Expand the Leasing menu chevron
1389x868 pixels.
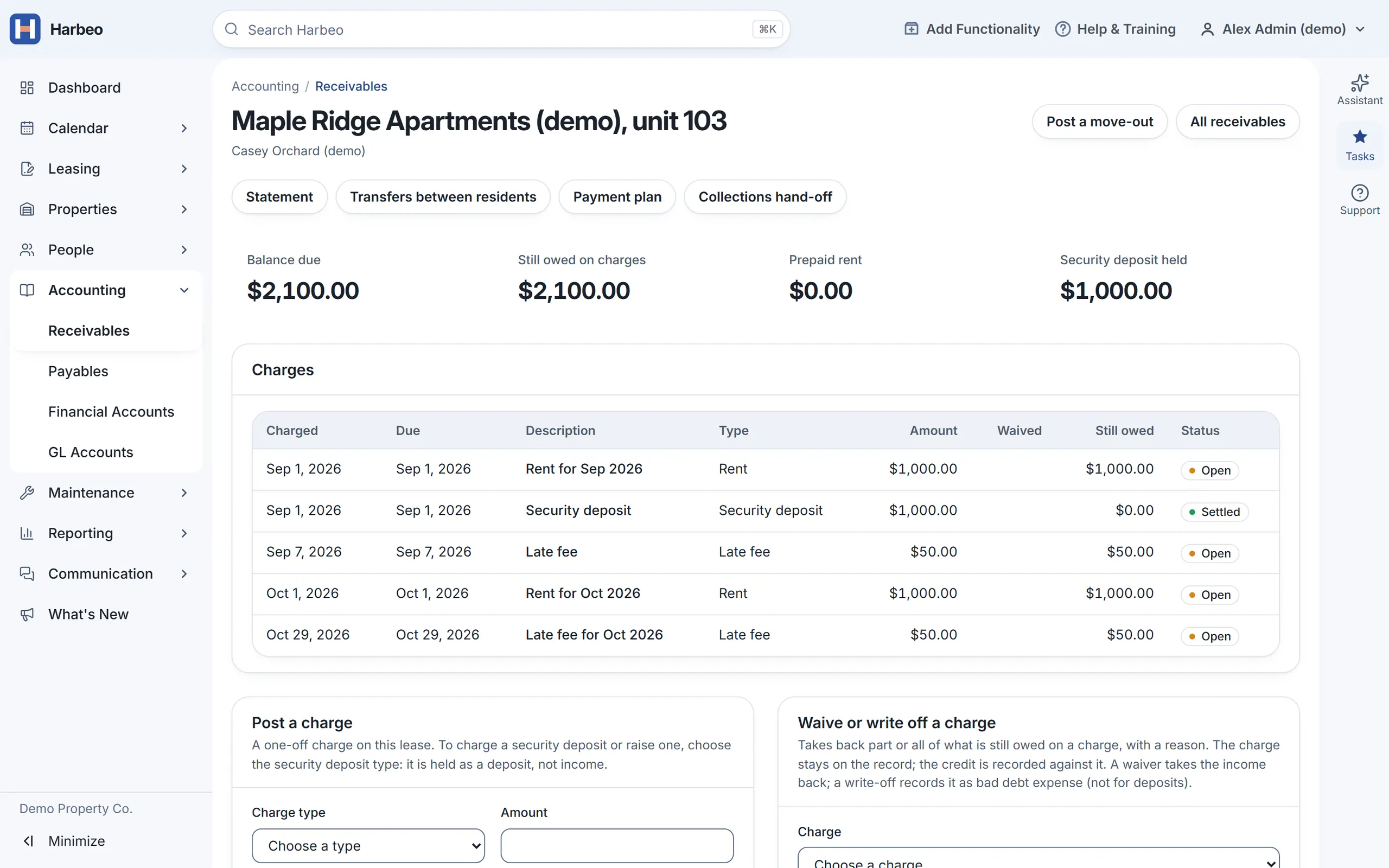(x=184, y=169)
